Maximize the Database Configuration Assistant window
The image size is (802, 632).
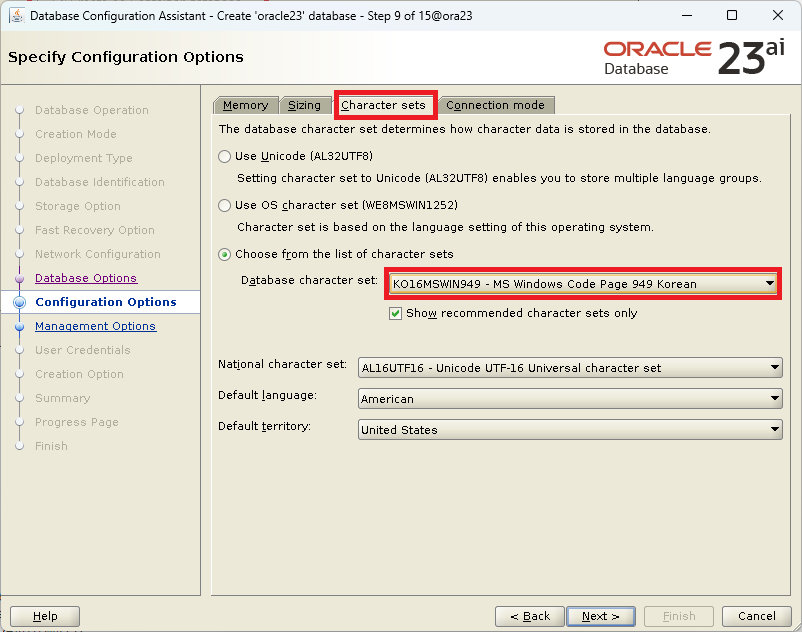(x=732, y=15)
